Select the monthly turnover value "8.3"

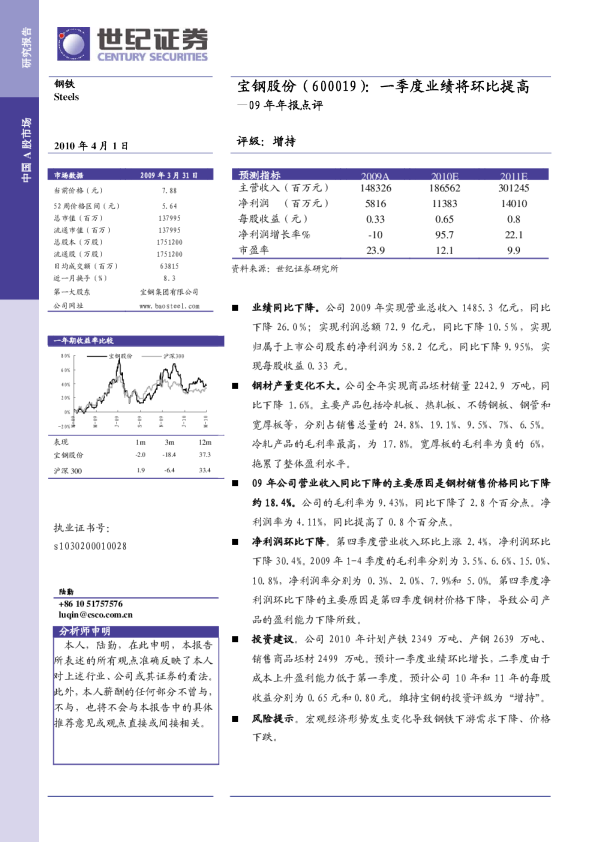tap(169, 278)
